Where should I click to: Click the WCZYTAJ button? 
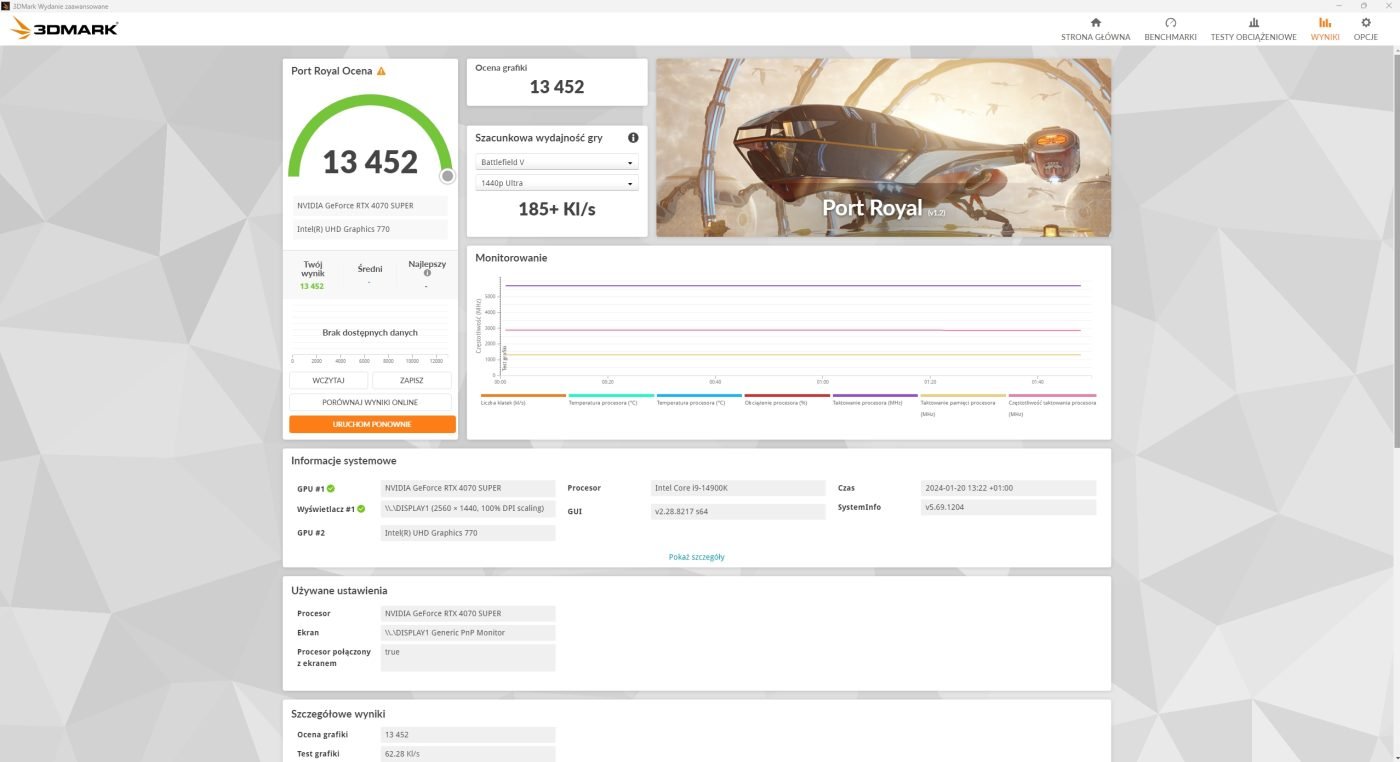328,381
